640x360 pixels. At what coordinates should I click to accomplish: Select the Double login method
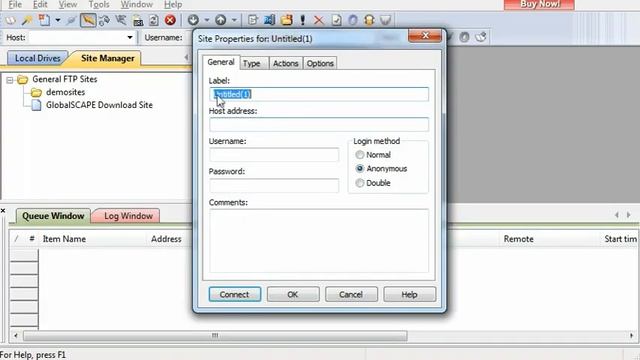click(360, 183)
